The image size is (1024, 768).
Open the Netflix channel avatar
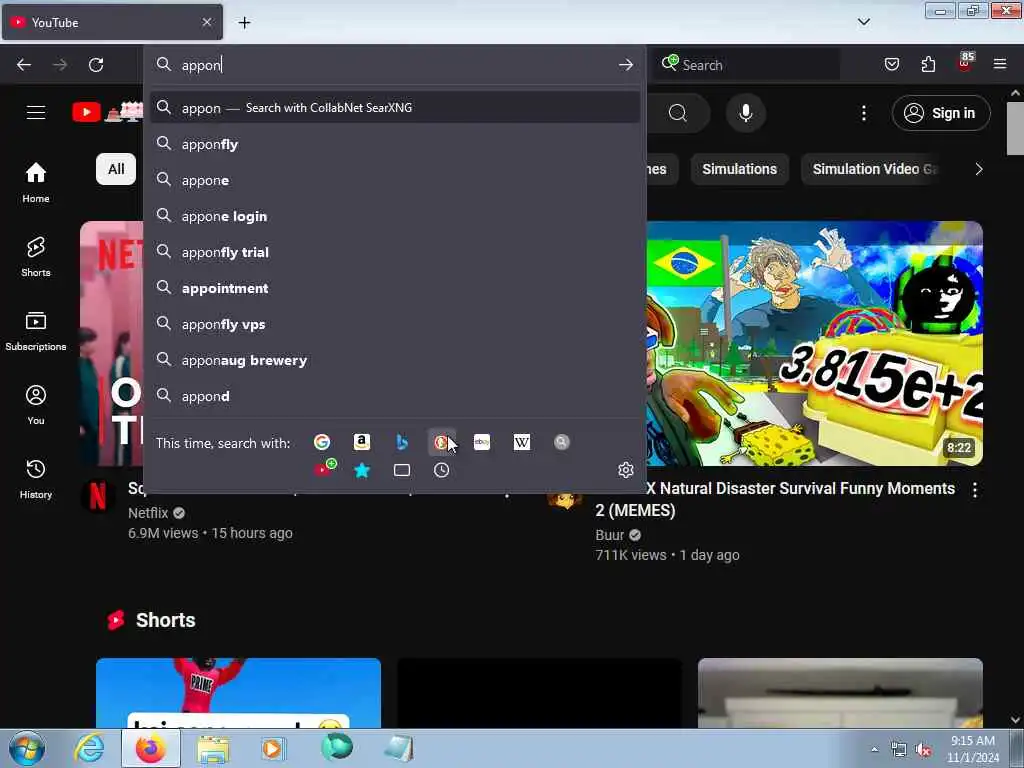98,497
